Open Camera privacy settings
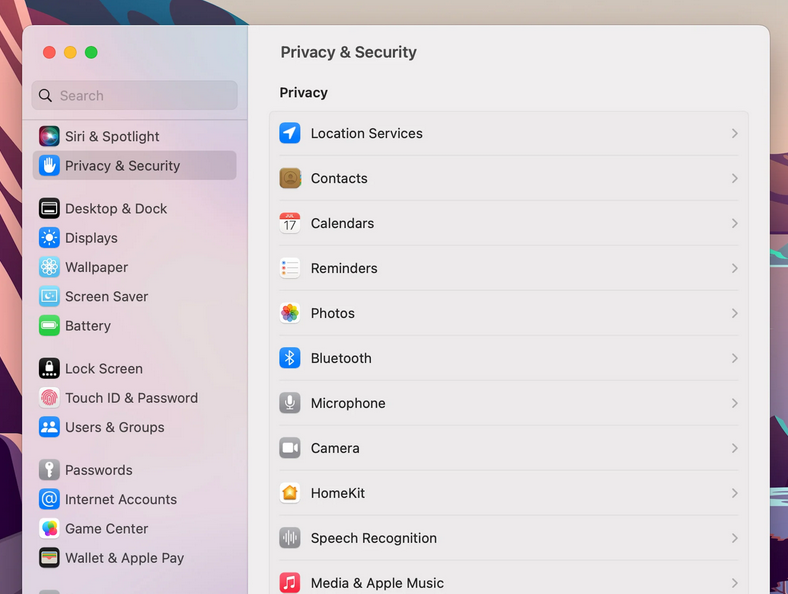 coord(509,448)
